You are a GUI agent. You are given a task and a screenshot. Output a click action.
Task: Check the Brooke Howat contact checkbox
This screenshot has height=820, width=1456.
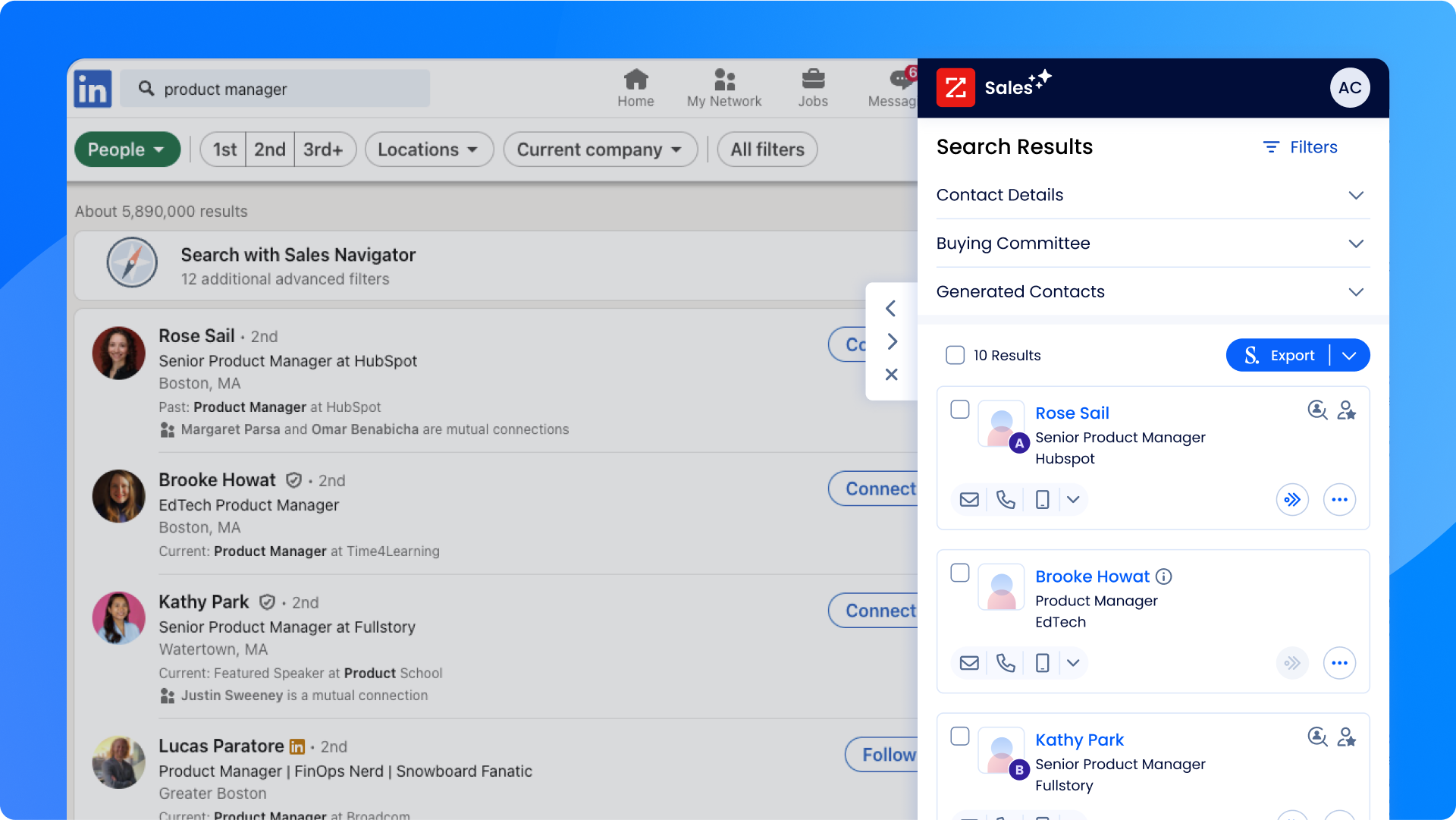point(960,573)
